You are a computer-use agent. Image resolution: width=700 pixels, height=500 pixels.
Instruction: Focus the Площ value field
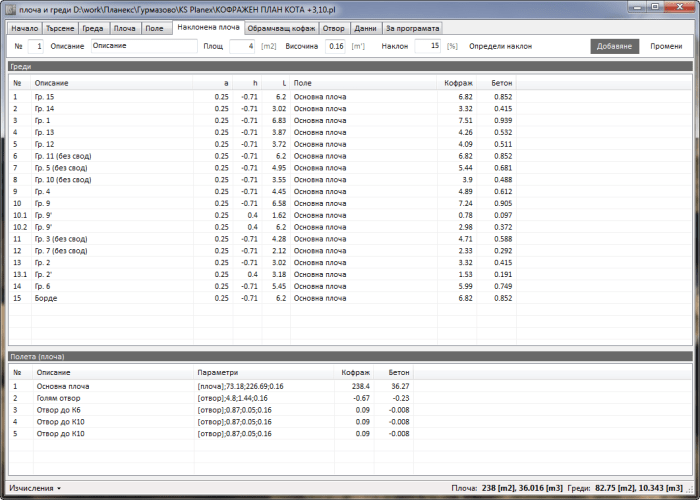(242, 46)
